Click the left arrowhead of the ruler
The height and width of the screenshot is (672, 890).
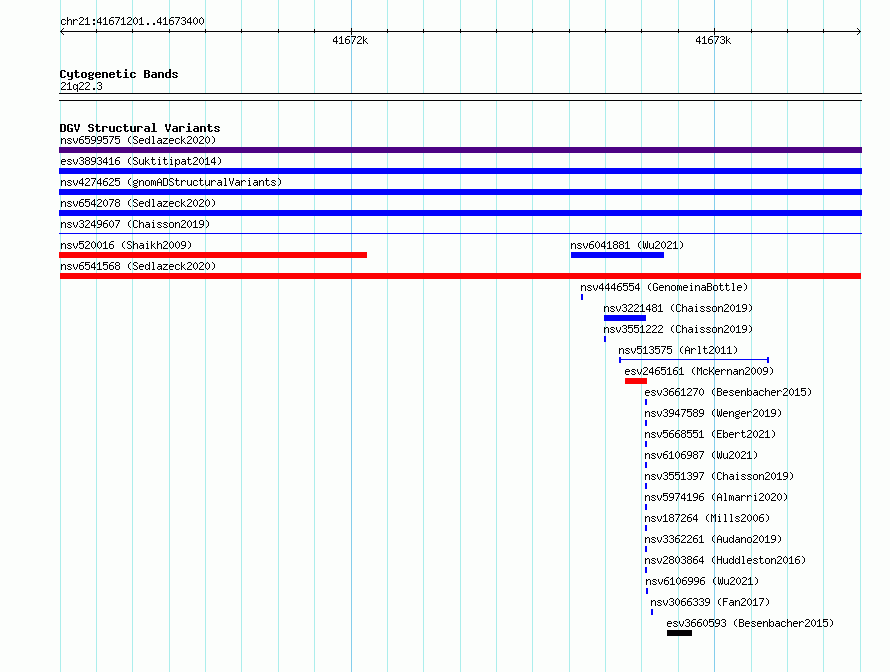coord(62,32)
